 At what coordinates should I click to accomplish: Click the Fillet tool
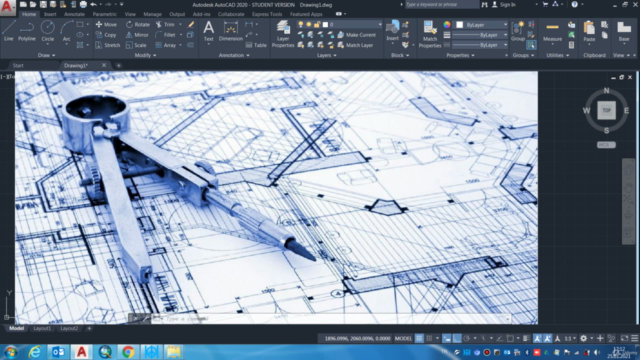tap(166, 35)
